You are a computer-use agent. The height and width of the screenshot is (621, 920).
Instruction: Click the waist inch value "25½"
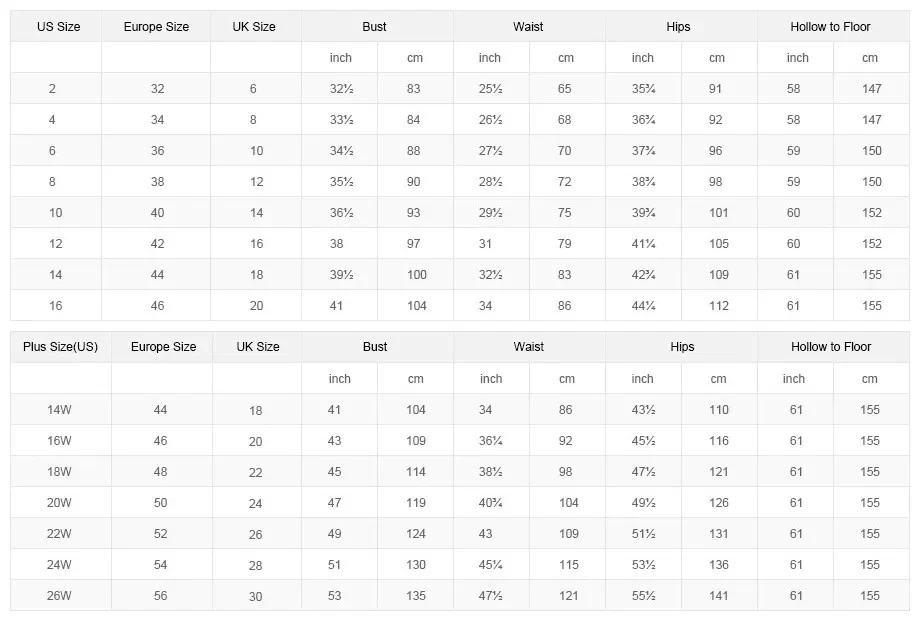490,89
